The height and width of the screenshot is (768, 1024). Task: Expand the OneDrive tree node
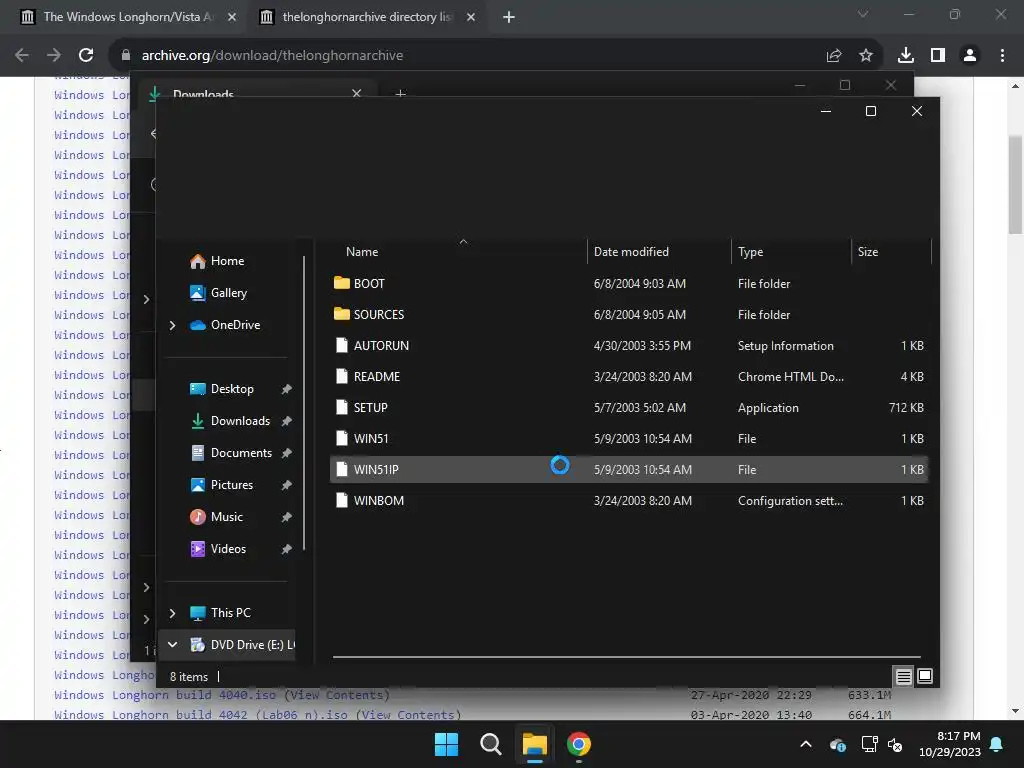click(x=172, y=325)
